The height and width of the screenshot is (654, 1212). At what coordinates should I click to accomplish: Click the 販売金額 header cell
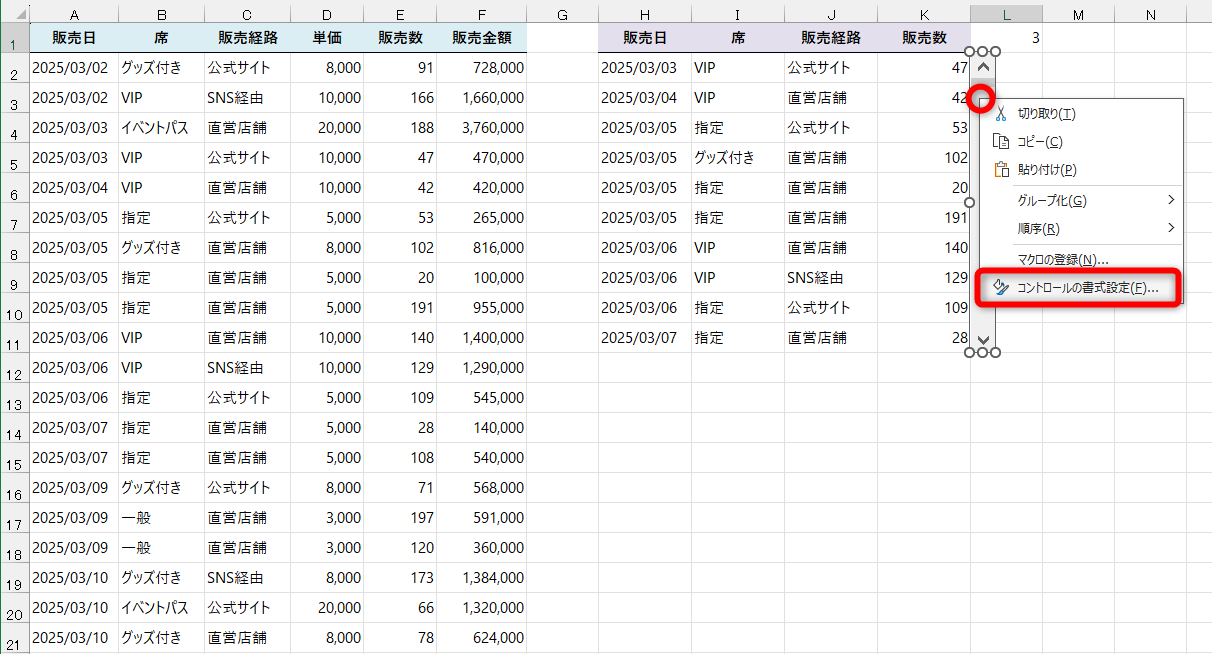[x=482, y=38]
